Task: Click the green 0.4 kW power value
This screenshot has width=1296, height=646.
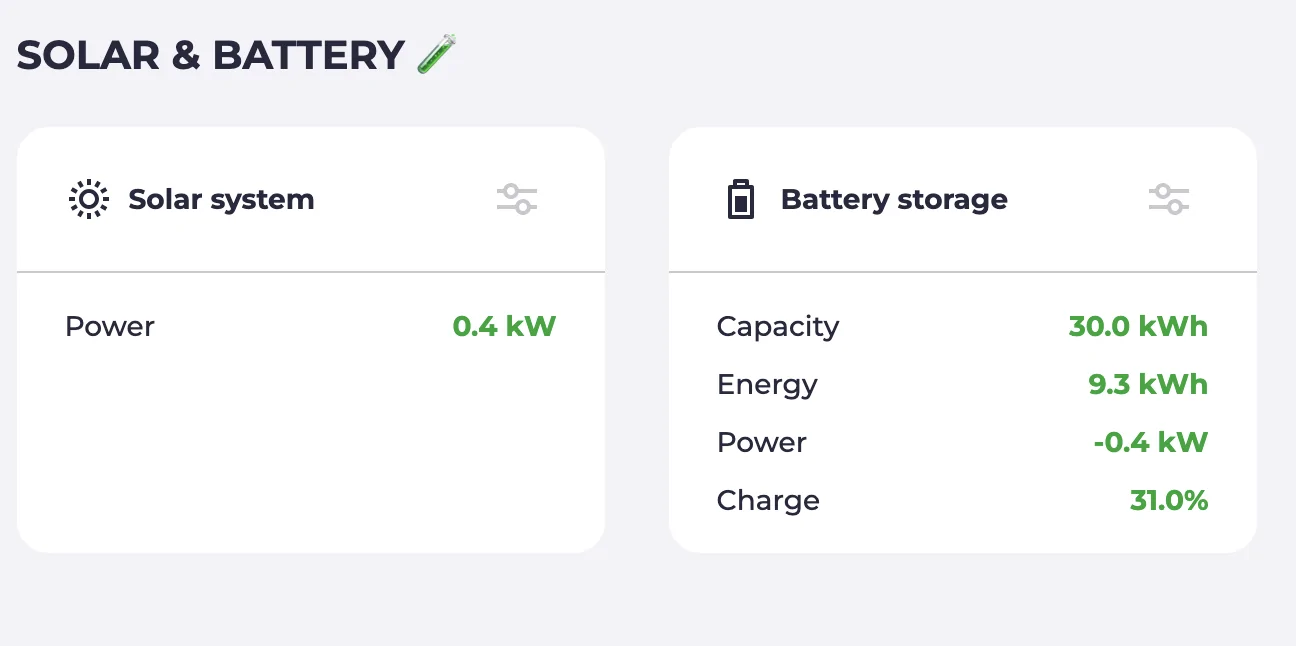Action: point(504,326)
